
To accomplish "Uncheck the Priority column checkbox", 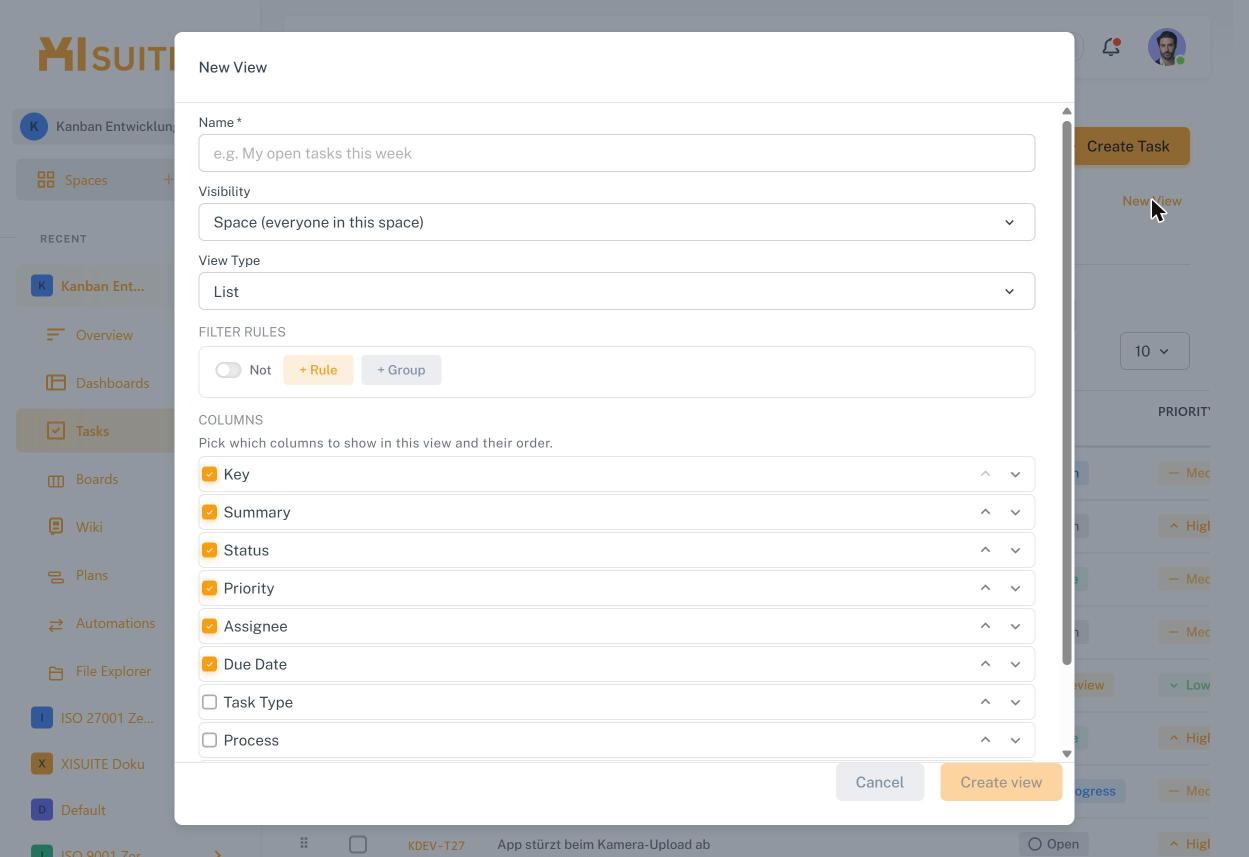I will click(209, 588).
